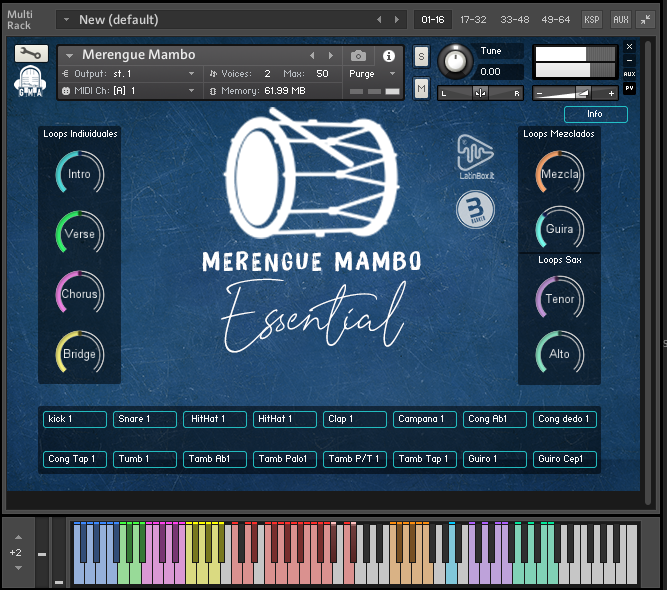Toggle the AUX button in the rack header
The image size is (667, 590).
tap(621, 20)
